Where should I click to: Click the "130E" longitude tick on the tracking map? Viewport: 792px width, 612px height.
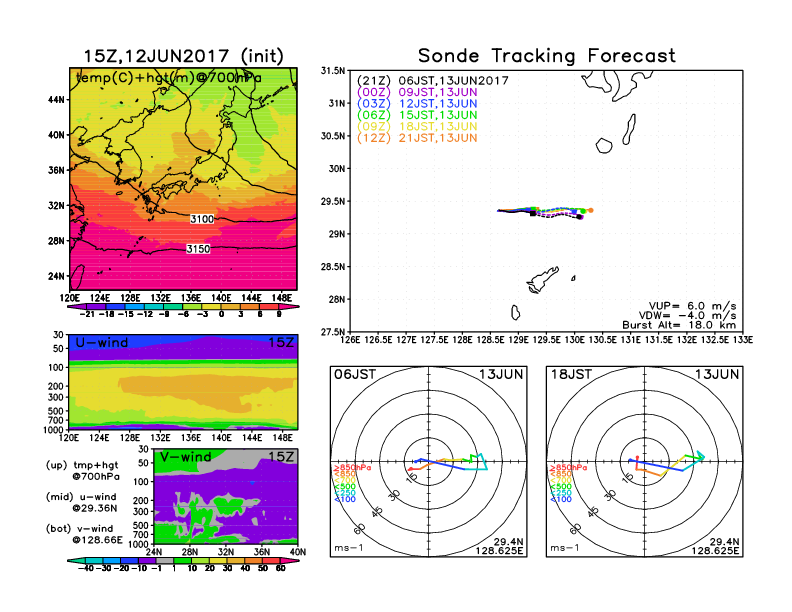coord(574,340)
